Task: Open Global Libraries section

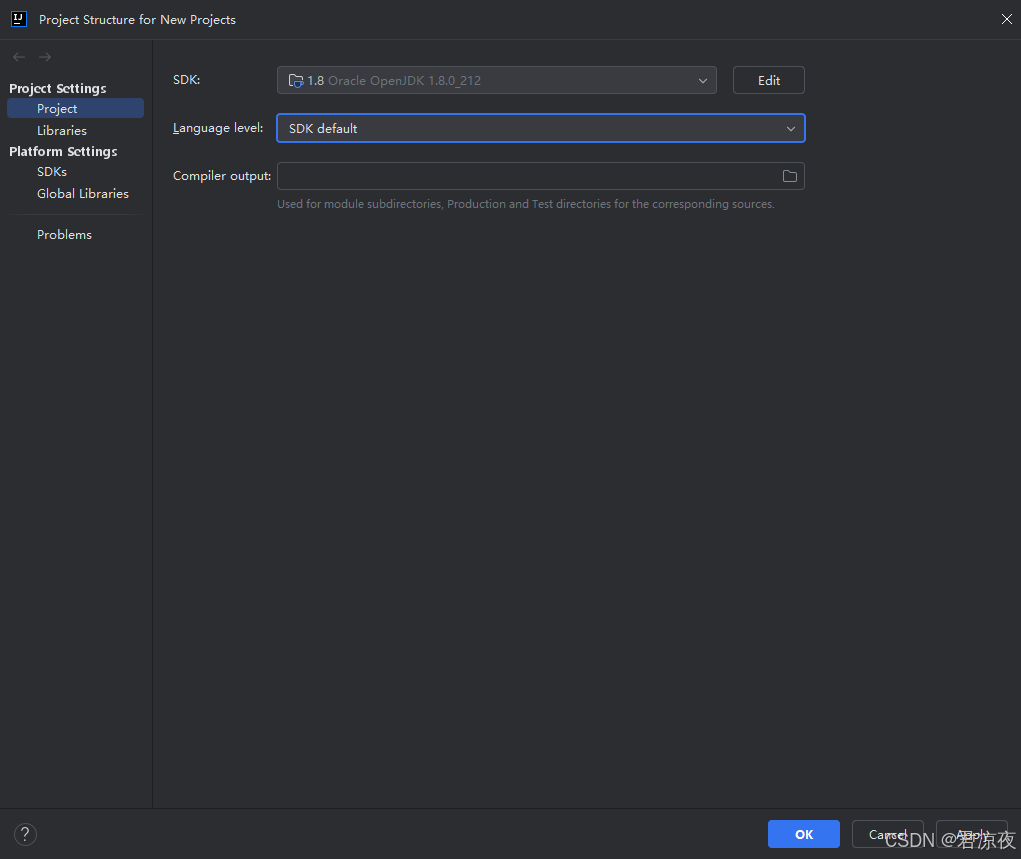Action: point(83,194)
